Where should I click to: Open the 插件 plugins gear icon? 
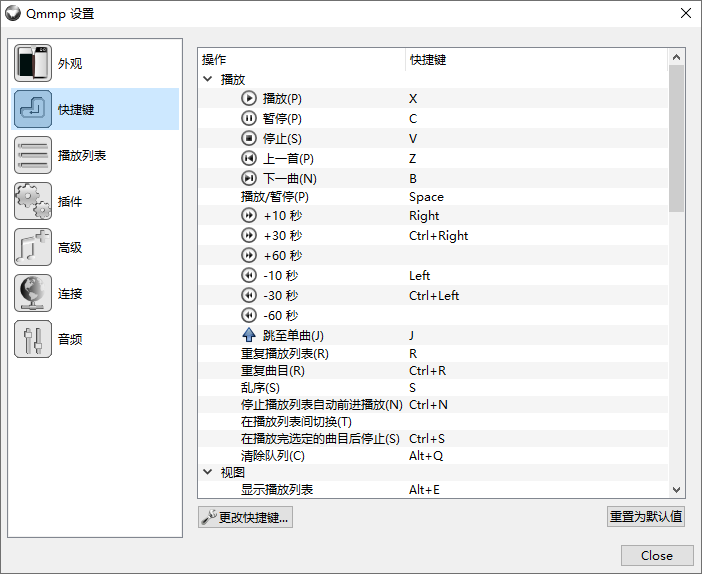click(x=33, y=201)
